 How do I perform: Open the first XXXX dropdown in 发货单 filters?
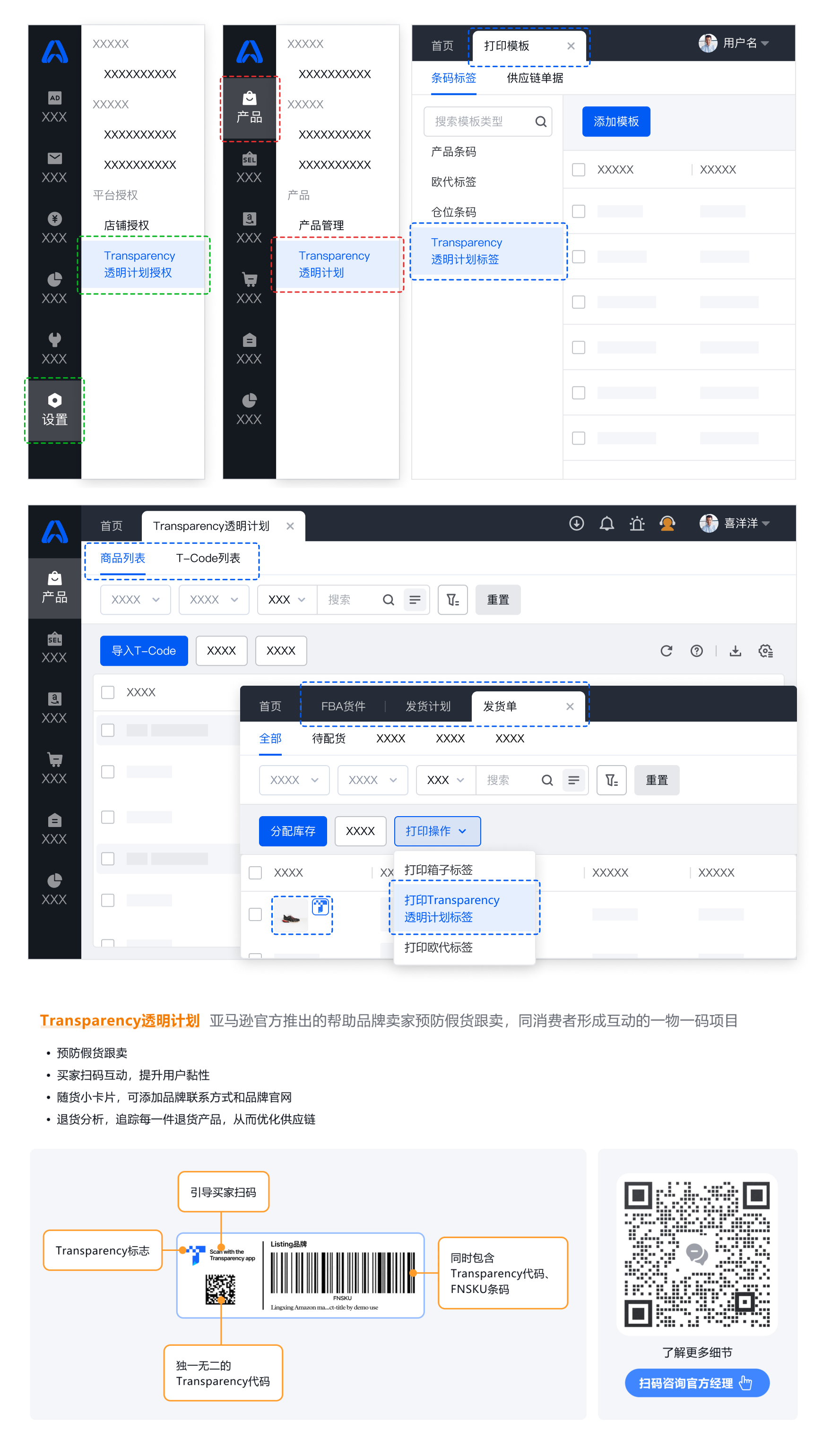coord(294,780)
